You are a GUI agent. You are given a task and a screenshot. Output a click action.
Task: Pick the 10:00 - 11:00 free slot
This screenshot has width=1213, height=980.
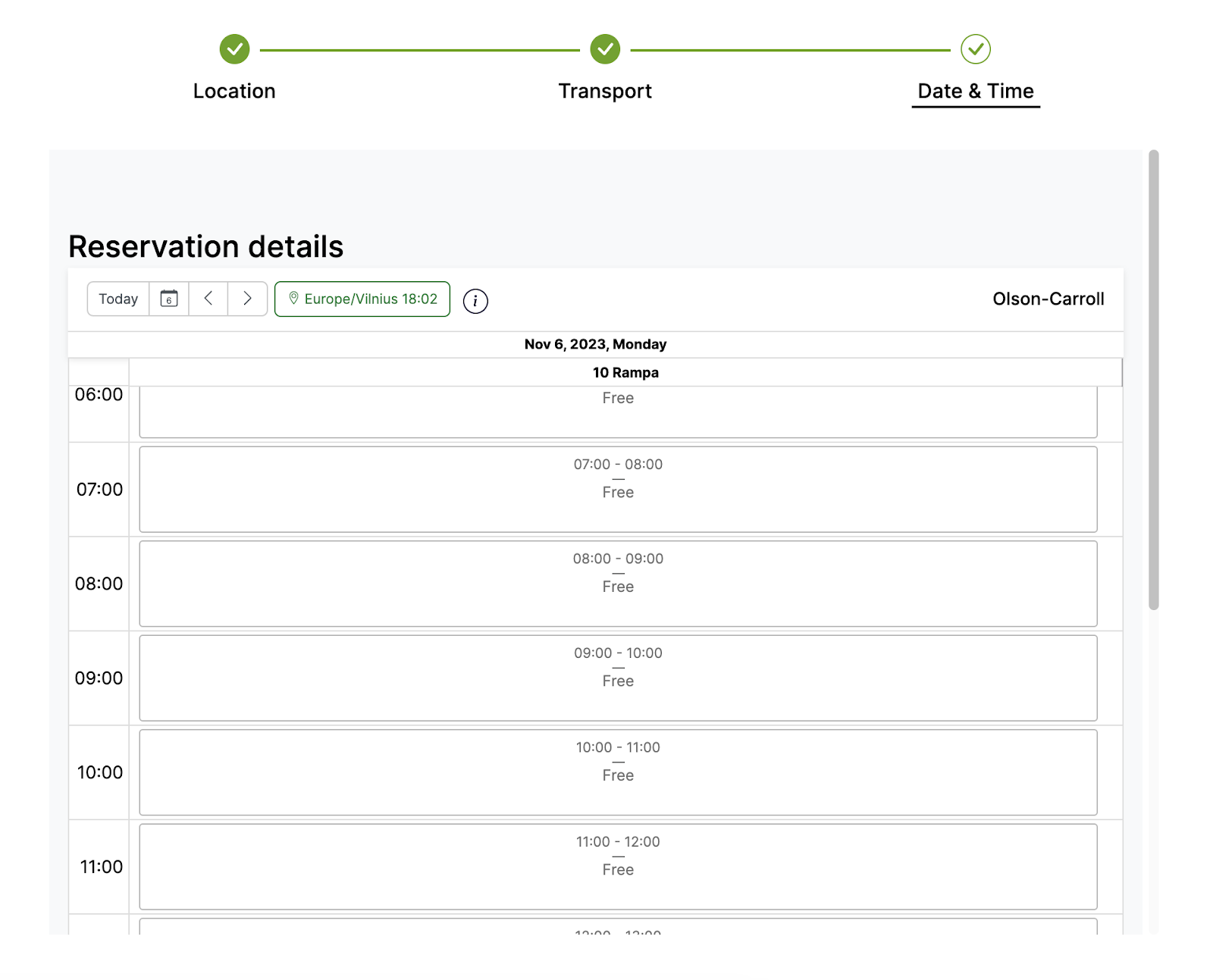(618, 772)
